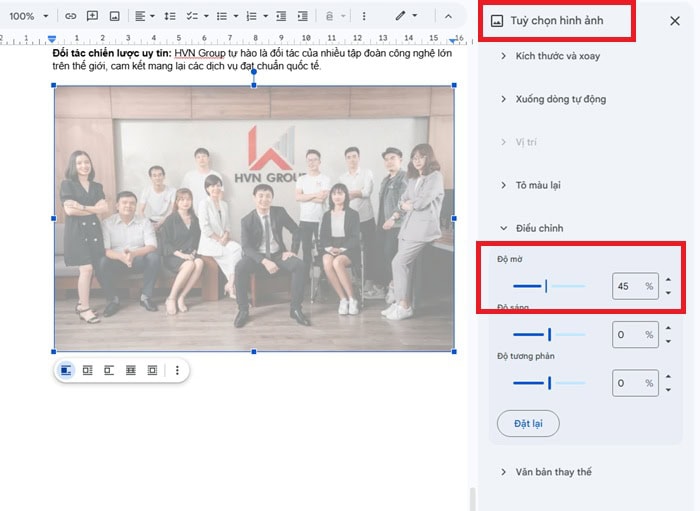
Task: Hide the menus with the collapse arrow
Action: (448, 17)
